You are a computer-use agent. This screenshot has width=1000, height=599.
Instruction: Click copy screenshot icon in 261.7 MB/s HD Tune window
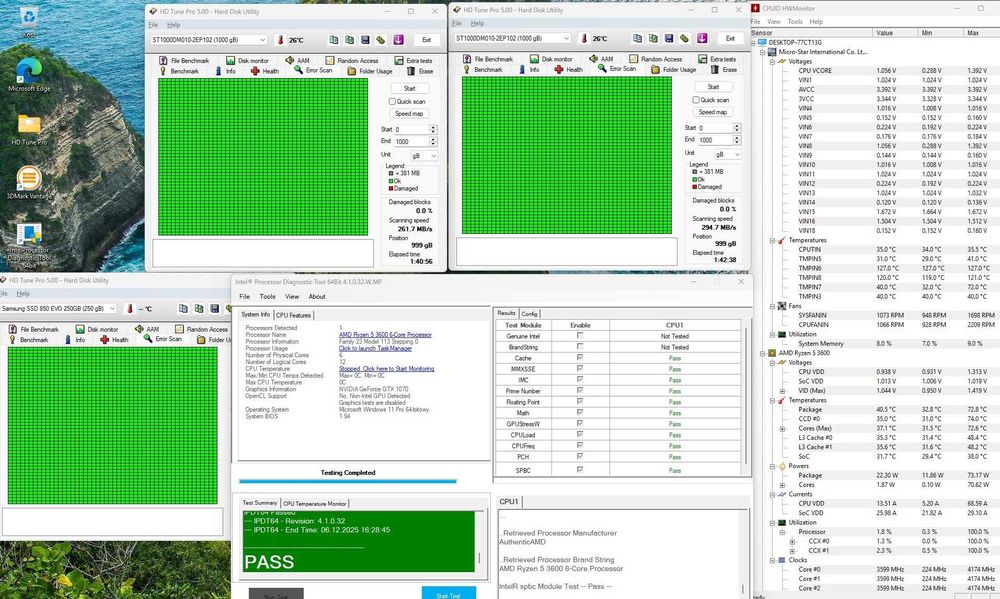click(x=349, y=40)
